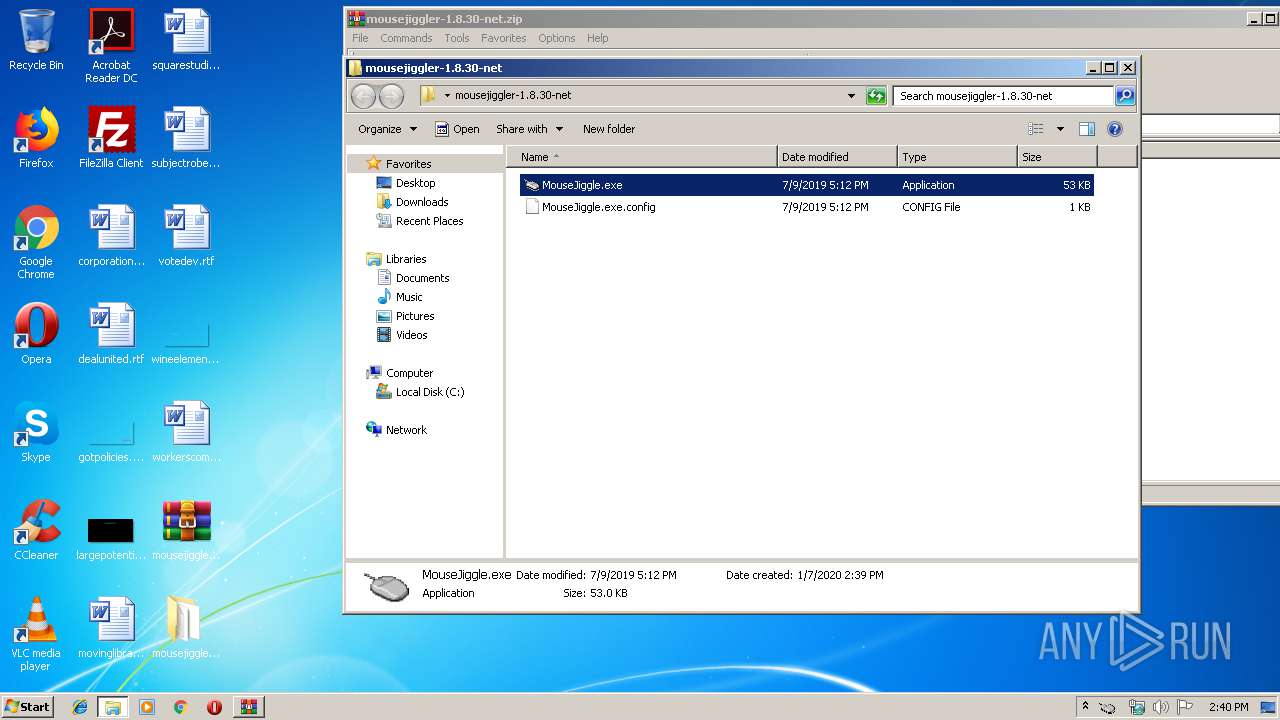Open VLC media player desktop shortcut
This screenshot has width=1280, height=720.
pyautogui.click(x=36, y=634)
